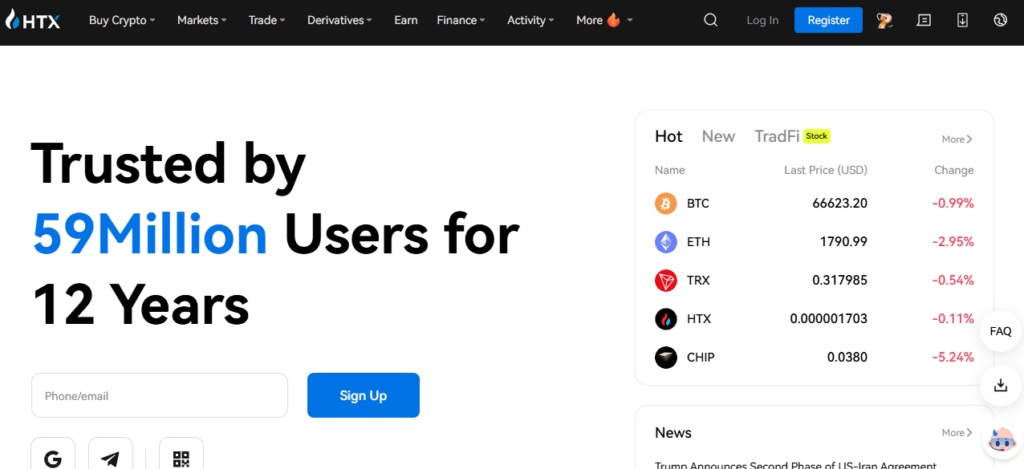Open More in the News panel
The height and width of the screenshot is (469, 1024).
pos(957,432)
